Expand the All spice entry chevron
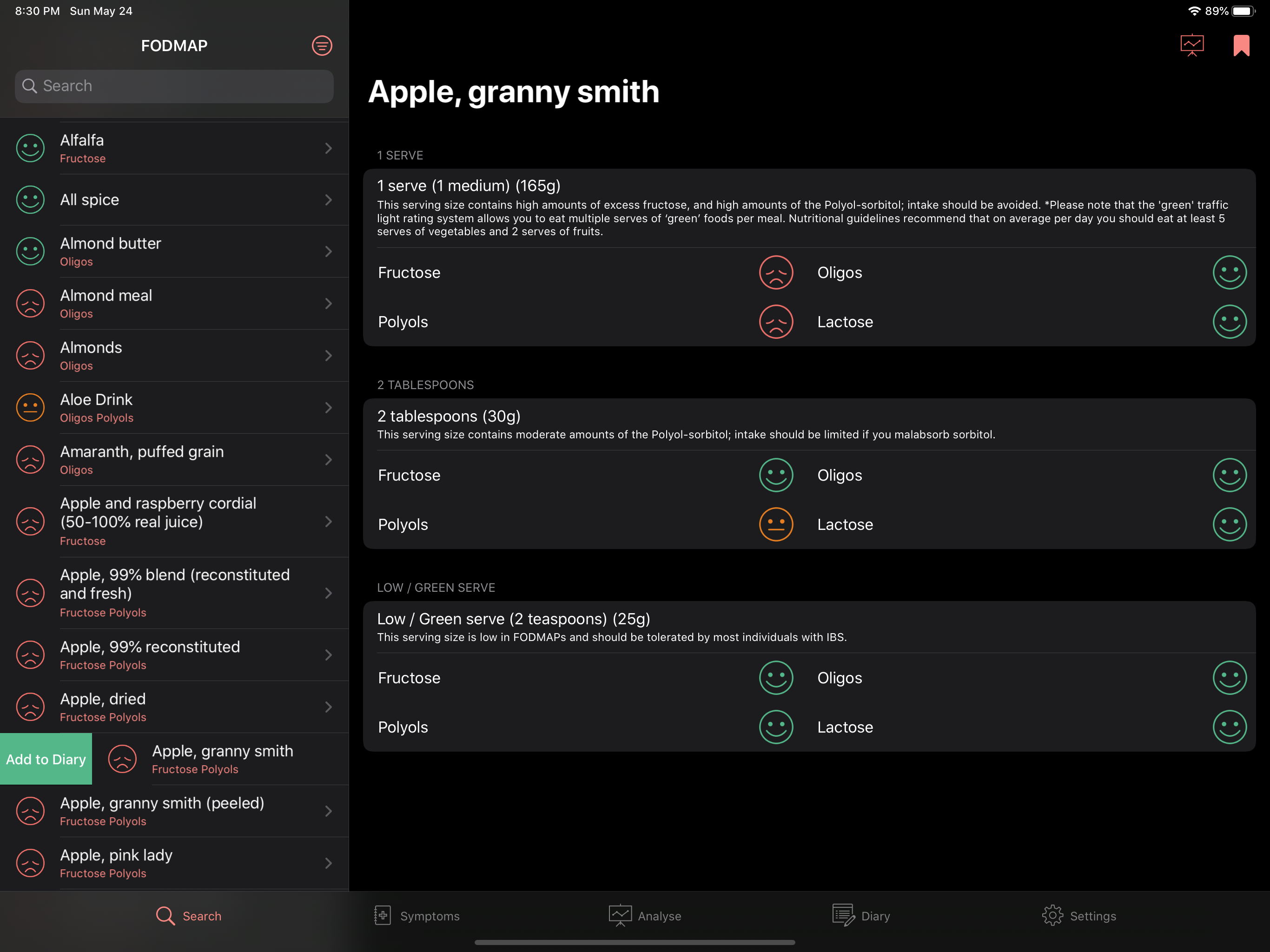Image resolution: width=1270 pixels, height=952 pixels. [x=328, y=200]
